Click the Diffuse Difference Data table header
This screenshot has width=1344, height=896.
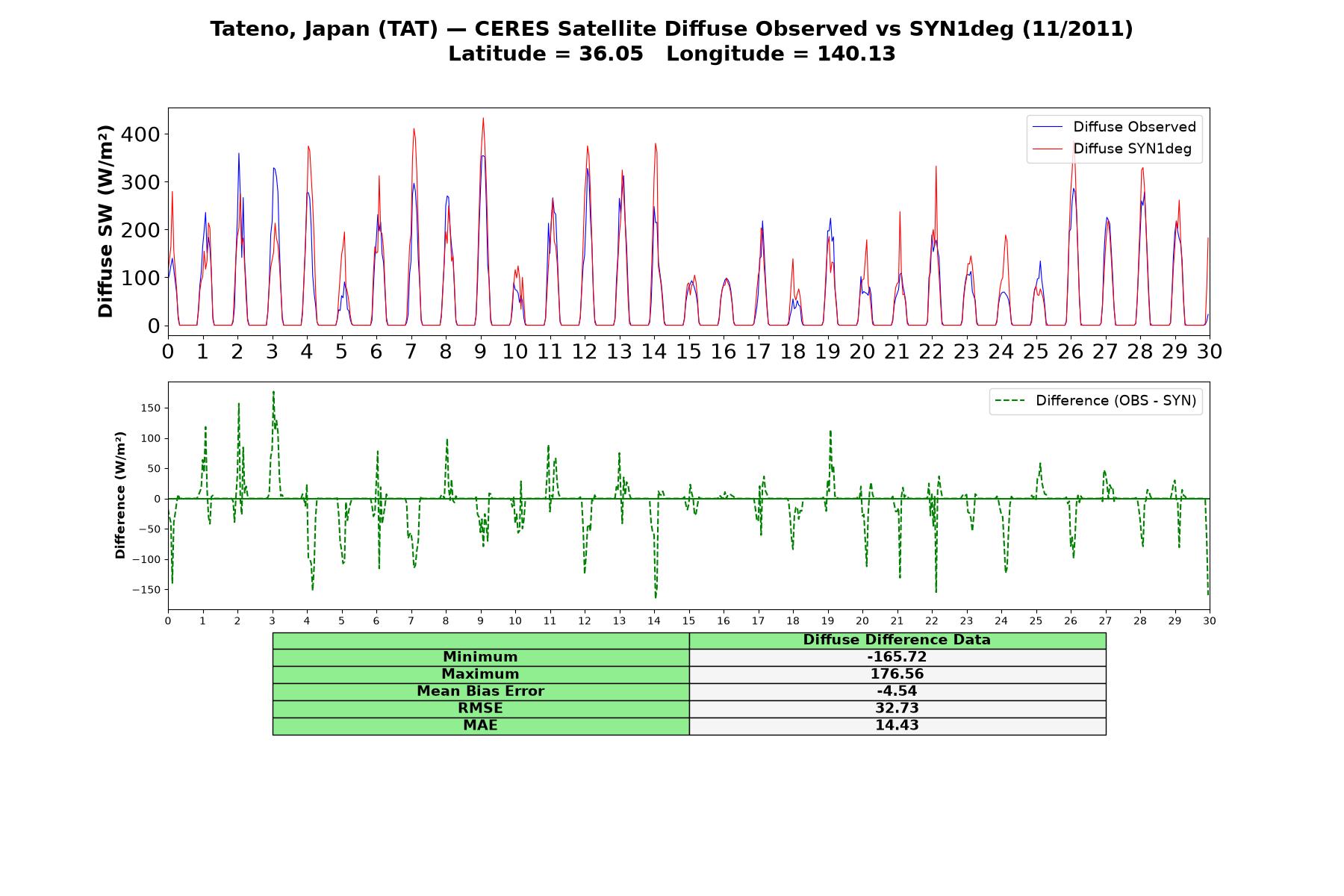[897, 641]
